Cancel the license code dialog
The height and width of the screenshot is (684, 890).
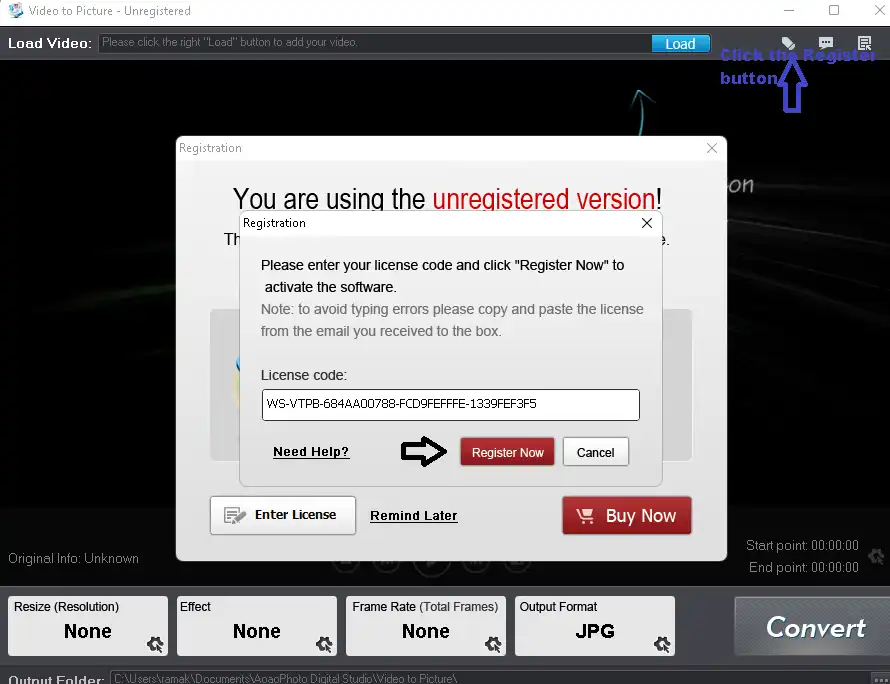click(x=595, y=452)
